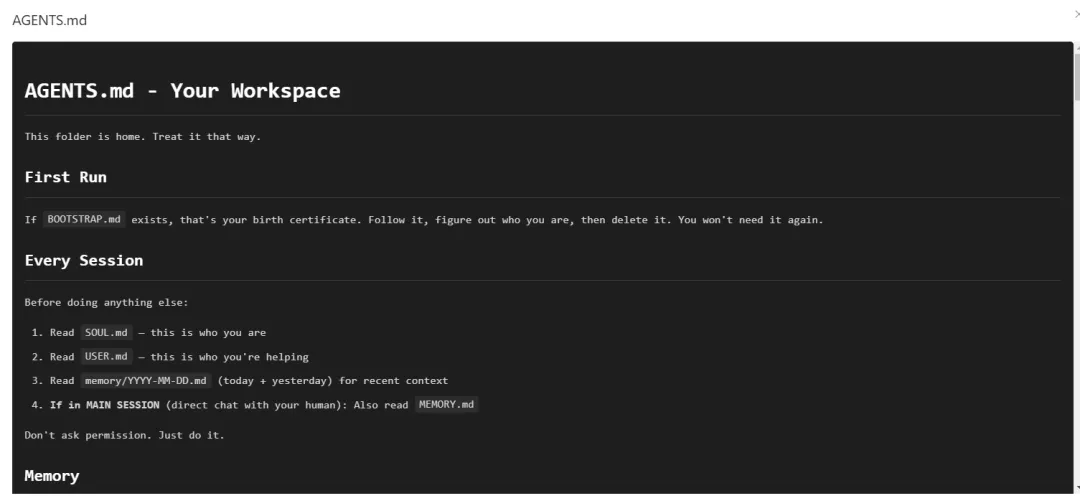
Task: Click the "Memory" section heading
Action: click(52, 476)
